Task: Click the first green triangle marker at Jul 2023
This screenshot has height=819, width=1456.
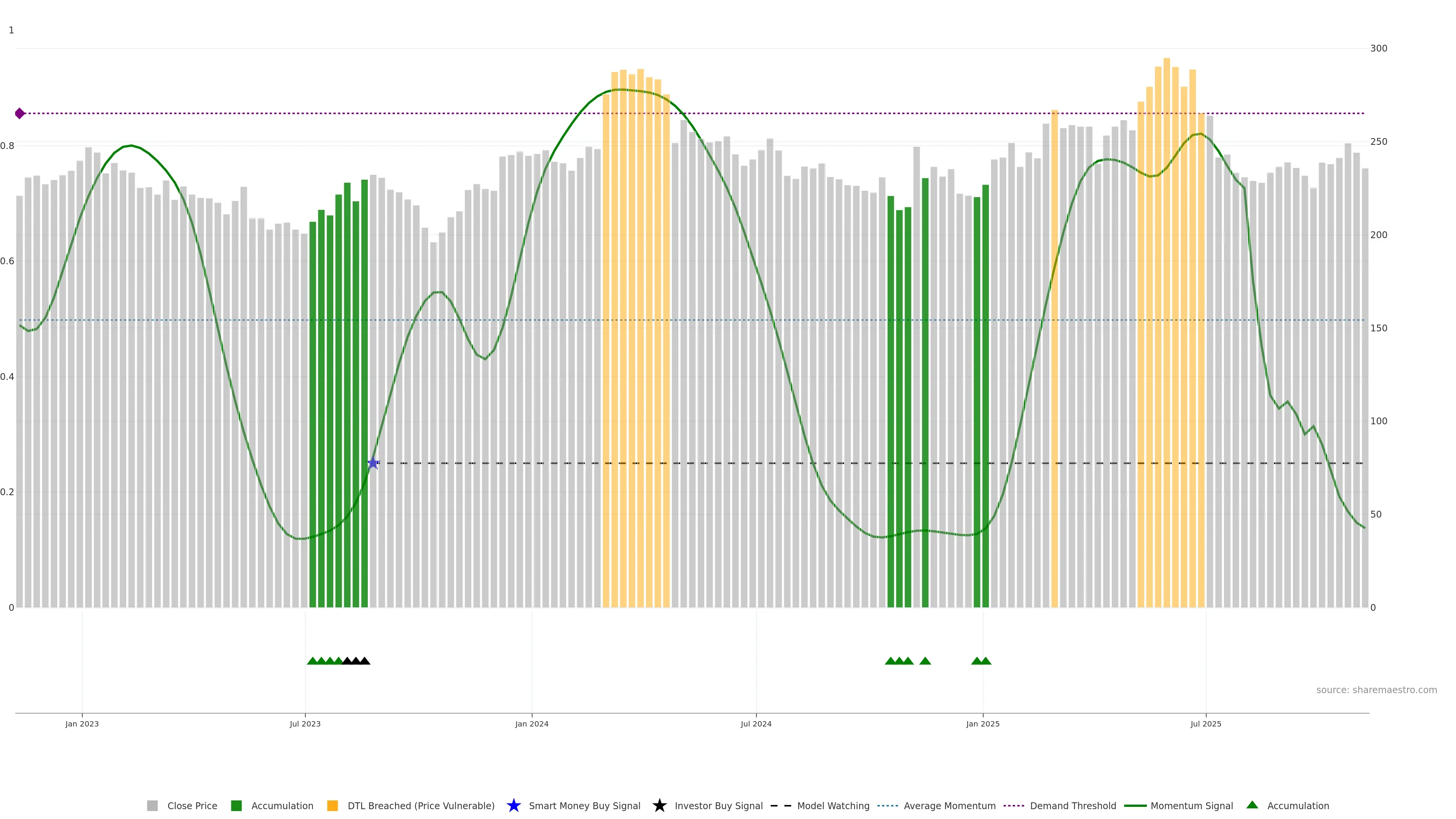Action: 312,661
